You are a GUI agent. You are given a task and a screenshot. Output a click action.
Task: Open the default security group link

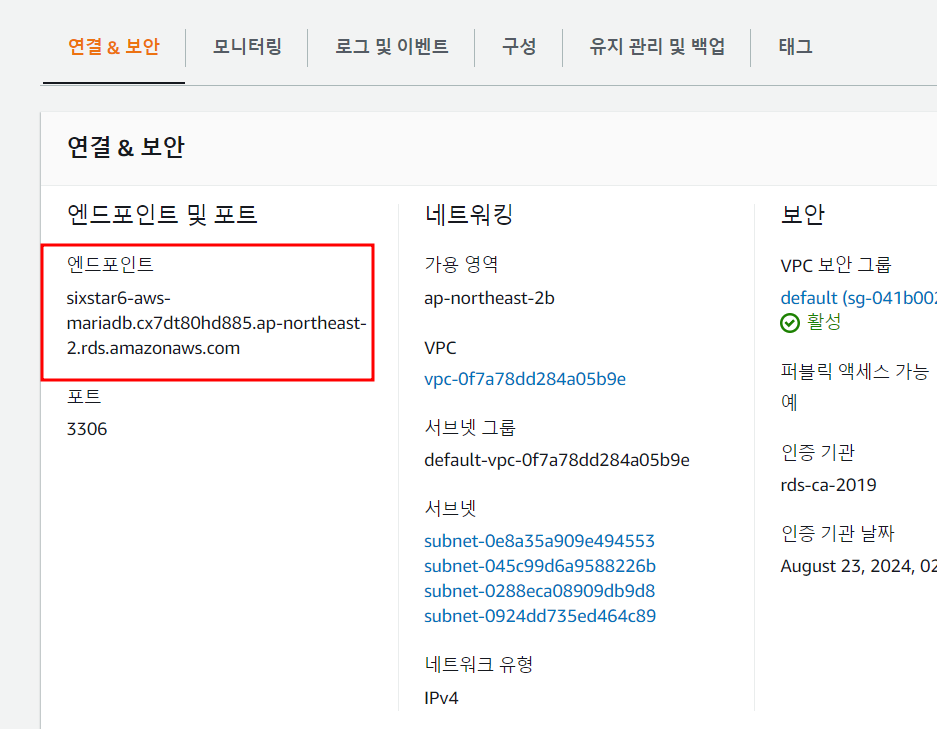pyautogui.click(x=858, y=298)
